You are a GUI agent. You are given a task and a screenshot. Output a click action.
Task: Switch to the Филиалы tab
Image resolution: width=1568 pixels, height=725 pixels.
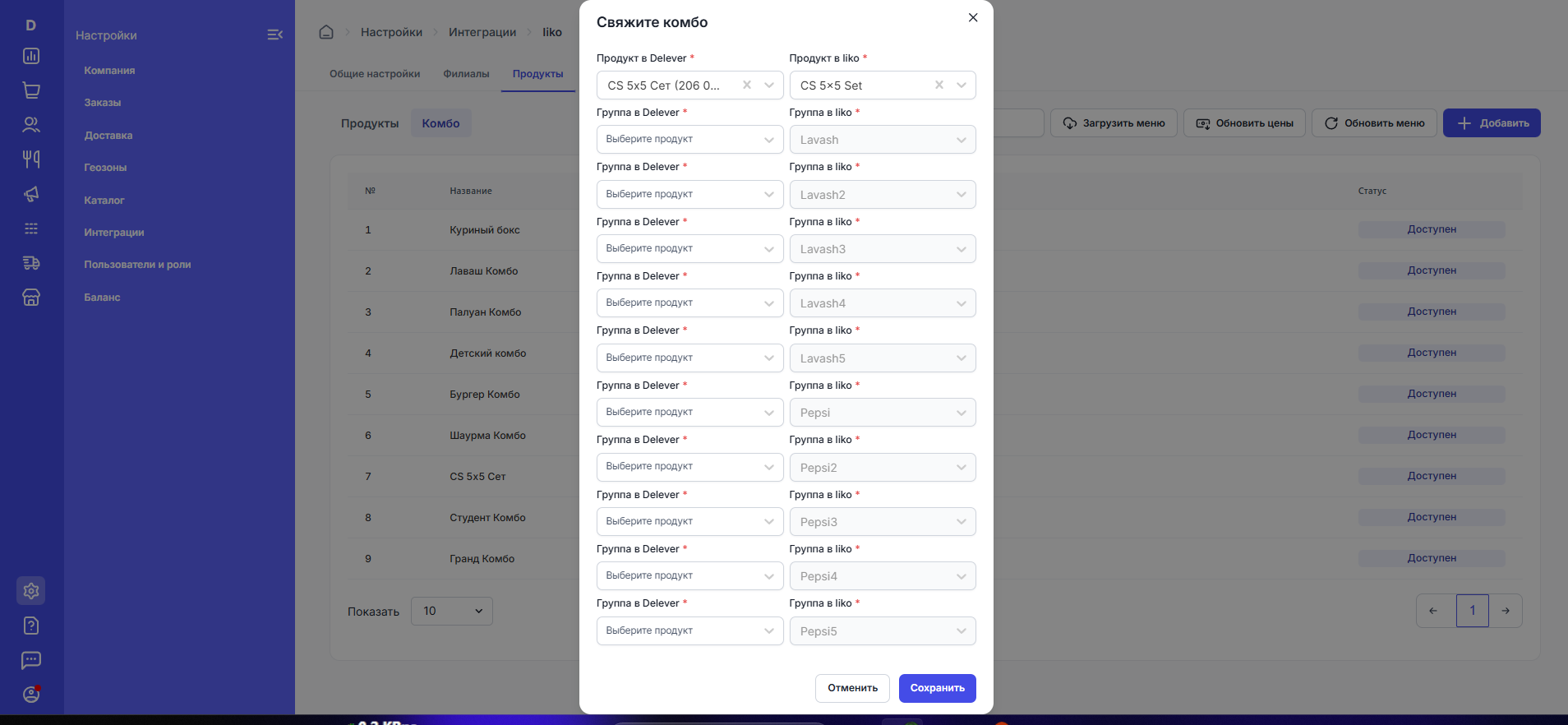pyautogui.click(x=466, y=74)
